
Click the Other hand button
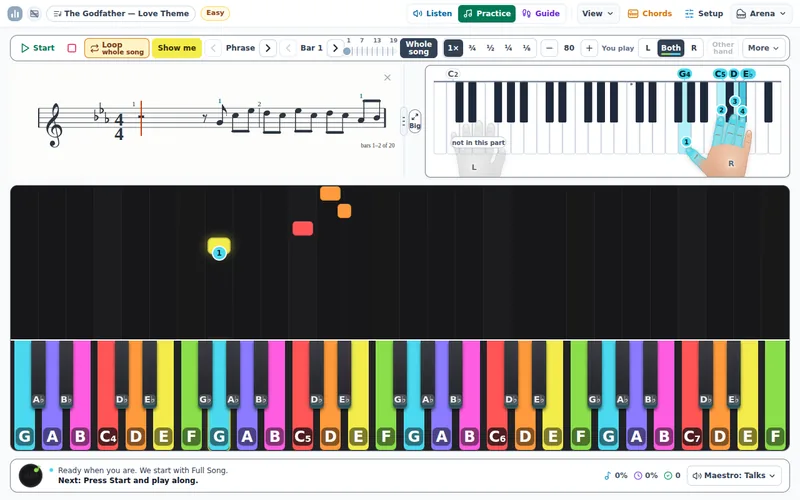click(722, 48)
